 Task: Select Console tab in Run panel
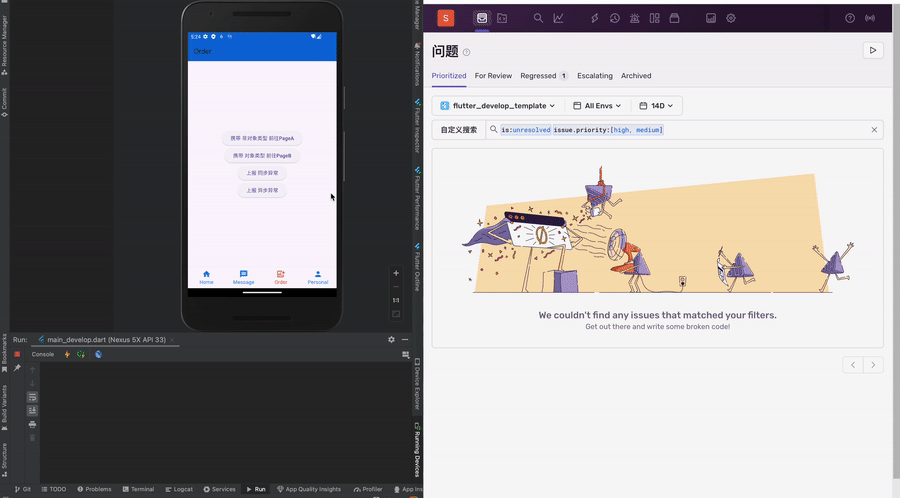pyautogui.click(x=42, y=355)
